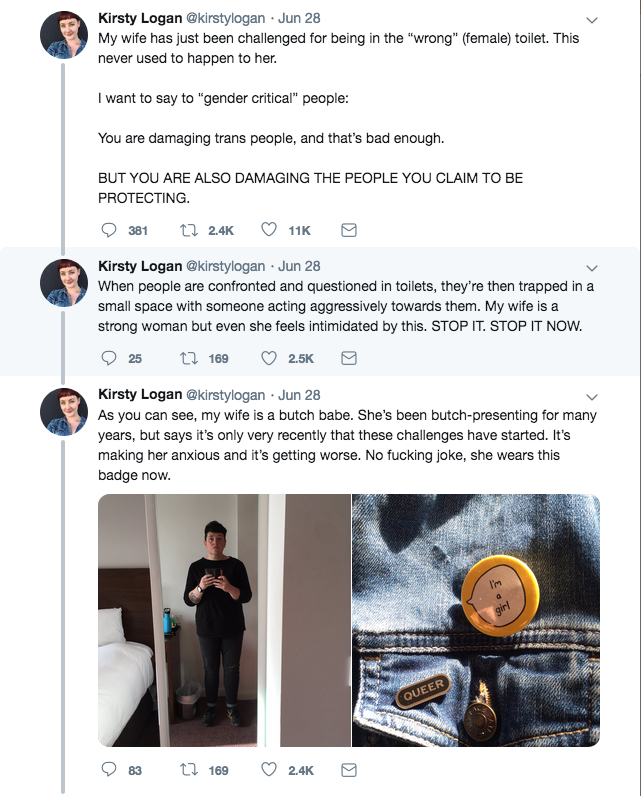Reply to the third tweet with 83 replies
Screen dimensions: 641x796
pyautogui.click(x=110, y=770)
